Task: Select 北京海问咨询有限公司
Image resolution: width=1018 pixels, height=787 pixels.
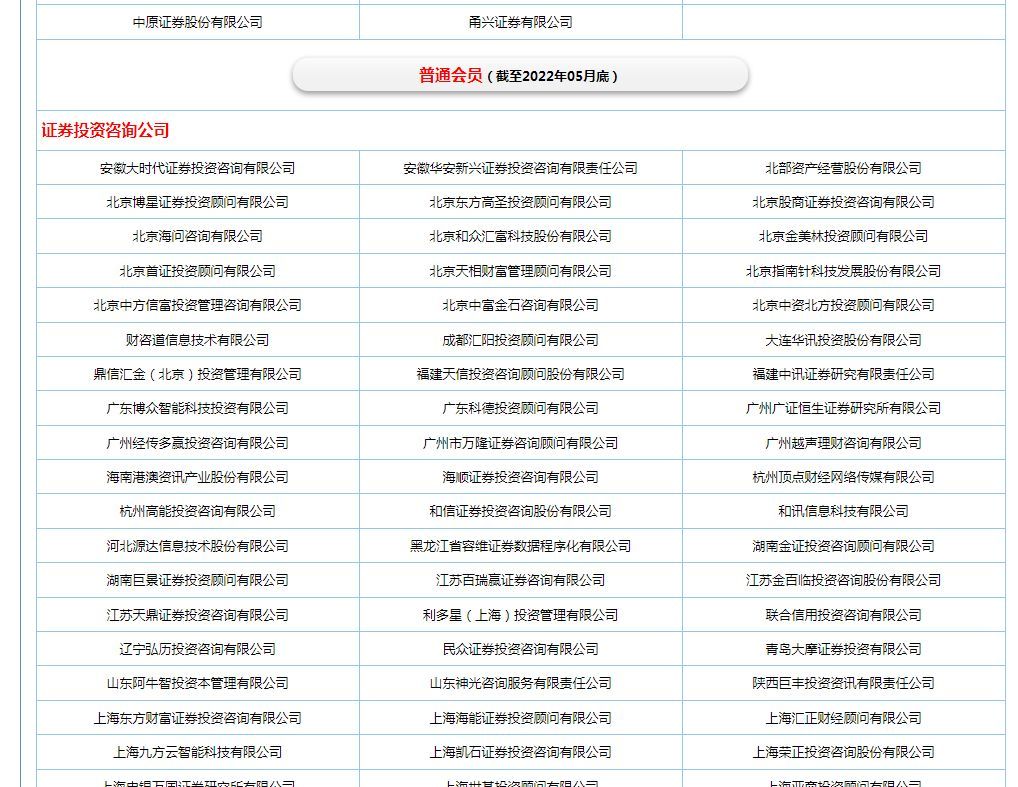Action: pyautogui.click(x=197, y=236)
